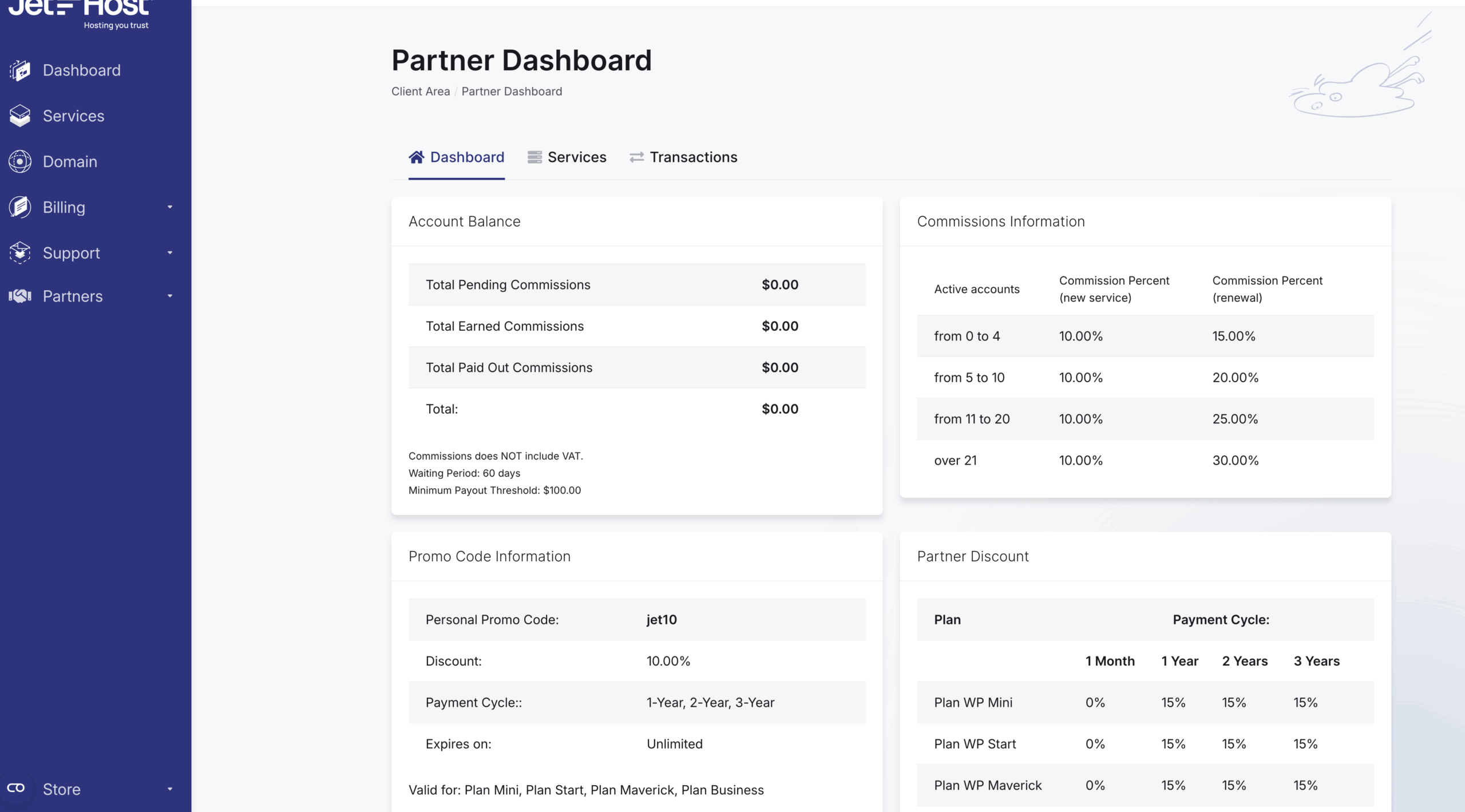
Task: Click the Transactions arrows icon
Action: pos(636,157)
